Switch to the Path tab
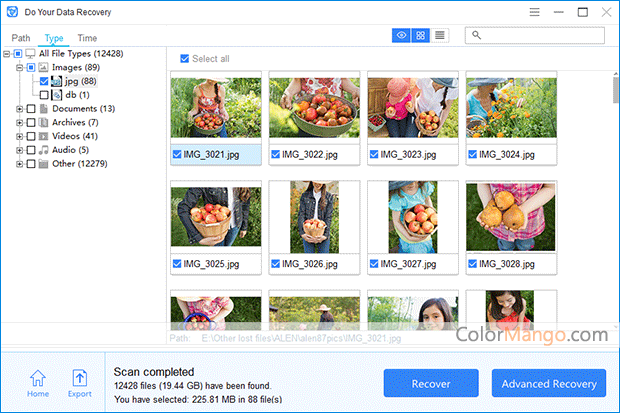The height and width of the screenshot is (413, 620). tap(21, 38)
